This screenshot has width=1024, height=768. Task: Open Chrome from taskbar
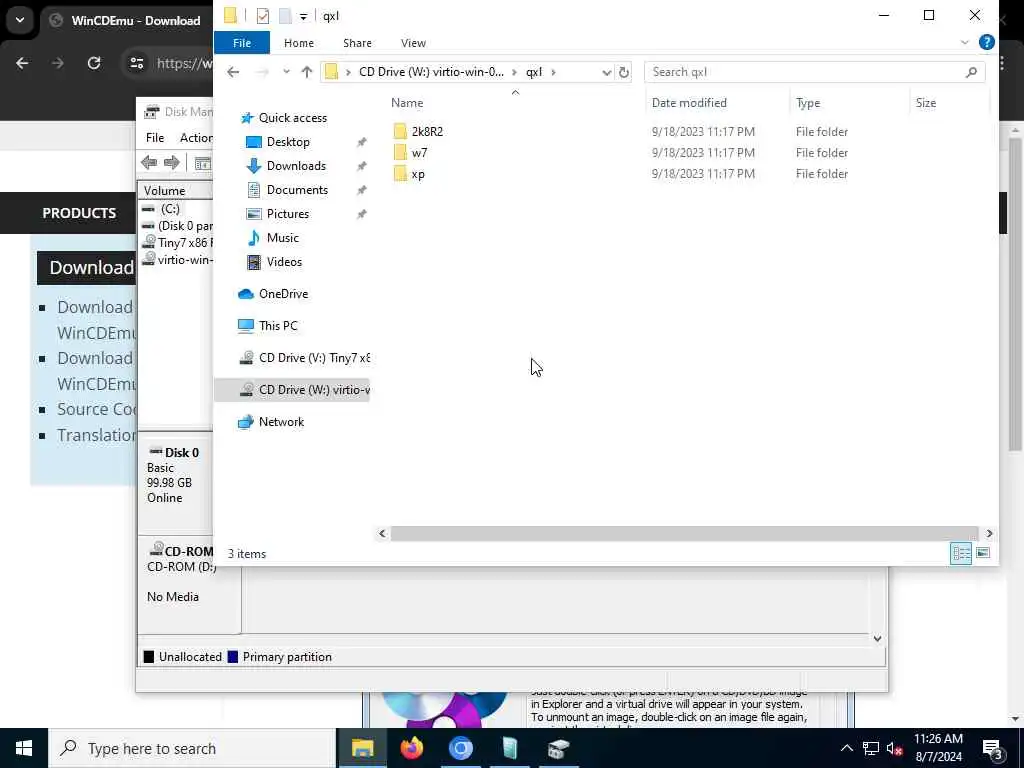point(460,748)
